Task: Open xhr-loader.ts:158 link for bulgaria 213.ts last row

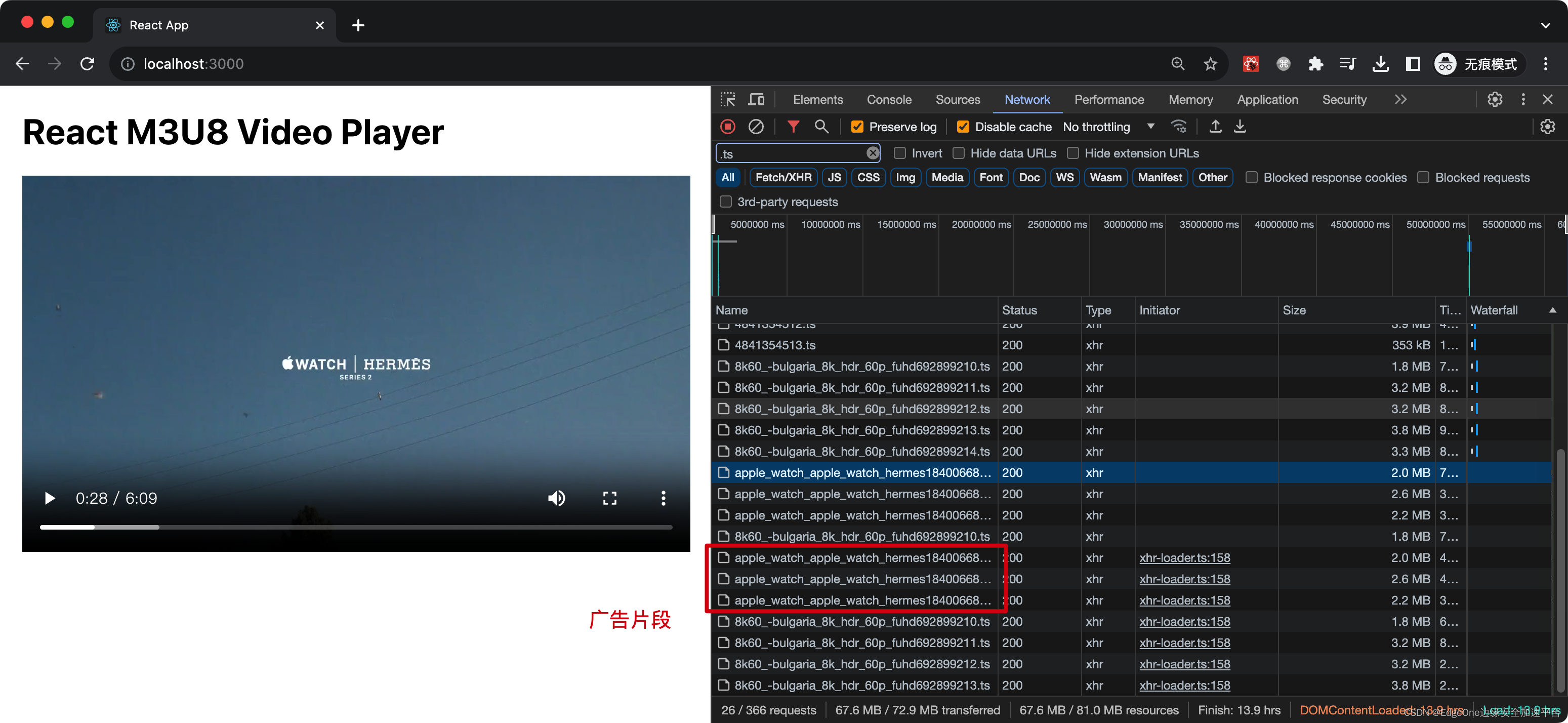Action: [x=1184, y=685]
